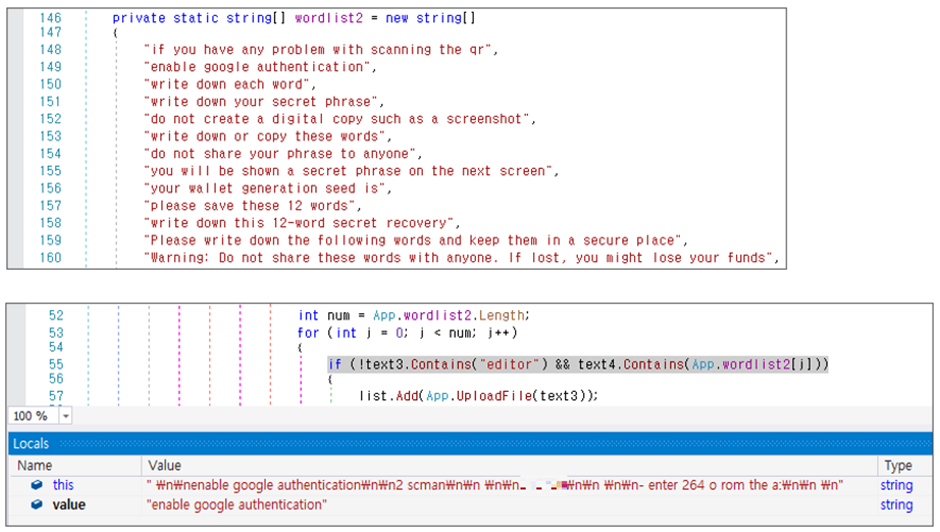Viewport: 940px width, 532px height.
Task: Click the "enable google authentication" string on line 149
Action: [x=257, y=67]
